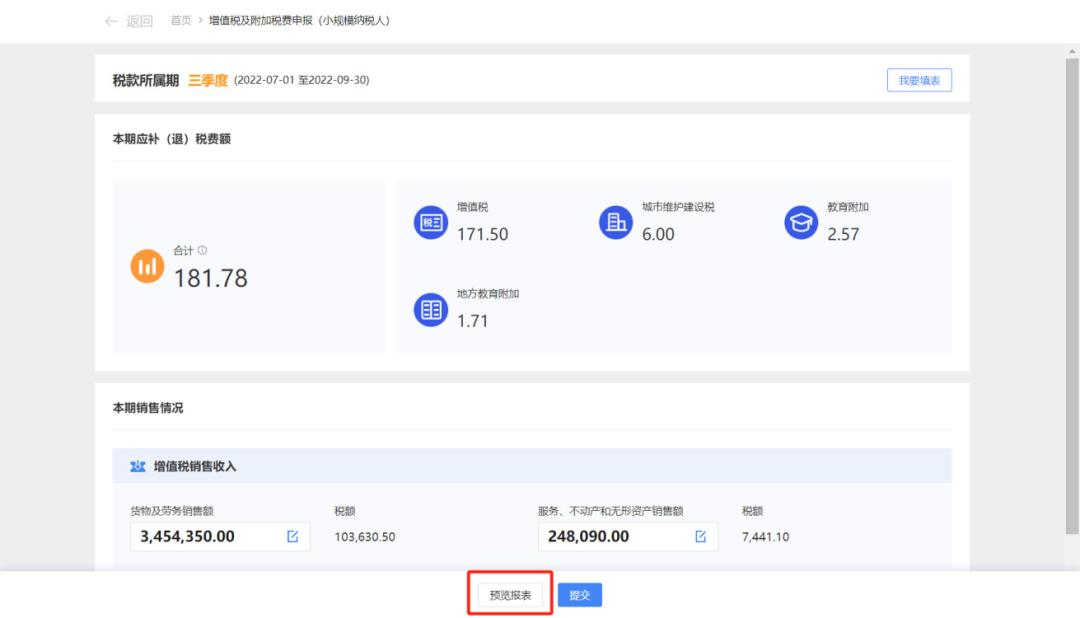Screen dimensions: 1080x618
Task: Click the 三季度 tax period label
Action: [x=208, y=80]
